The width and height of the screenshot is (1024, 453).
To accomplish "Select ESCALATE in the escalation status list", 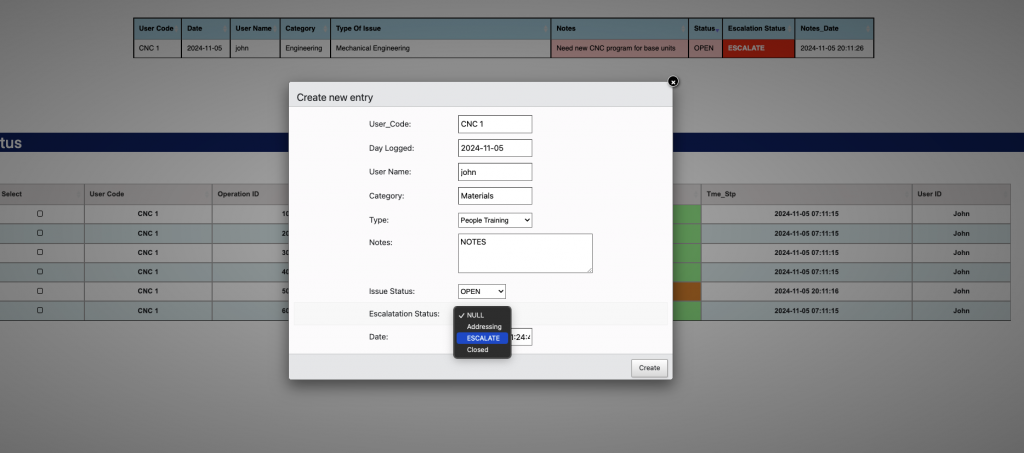I will click(x=483, y=338).
